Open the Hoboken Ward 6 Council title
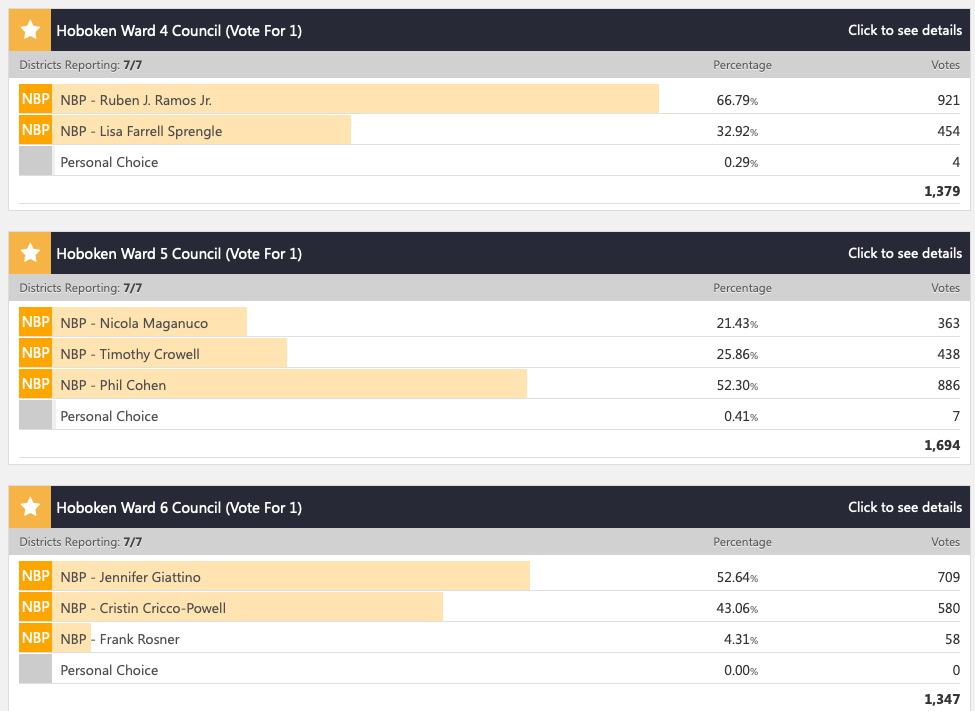975x711 pixels. (x=178, y=507)
